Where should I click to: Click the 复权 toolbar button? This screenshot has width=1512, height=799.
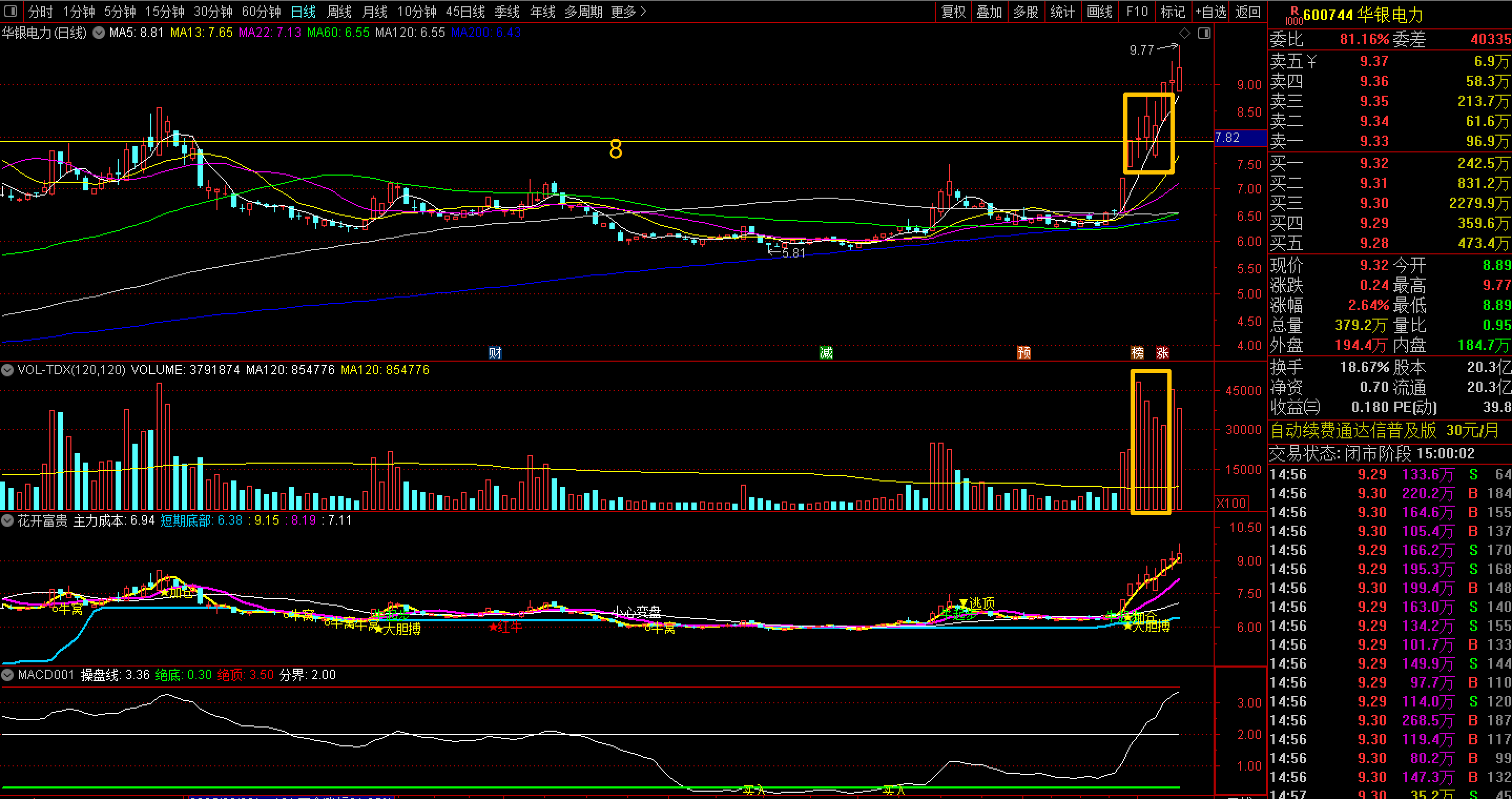[x=953, y=12]
